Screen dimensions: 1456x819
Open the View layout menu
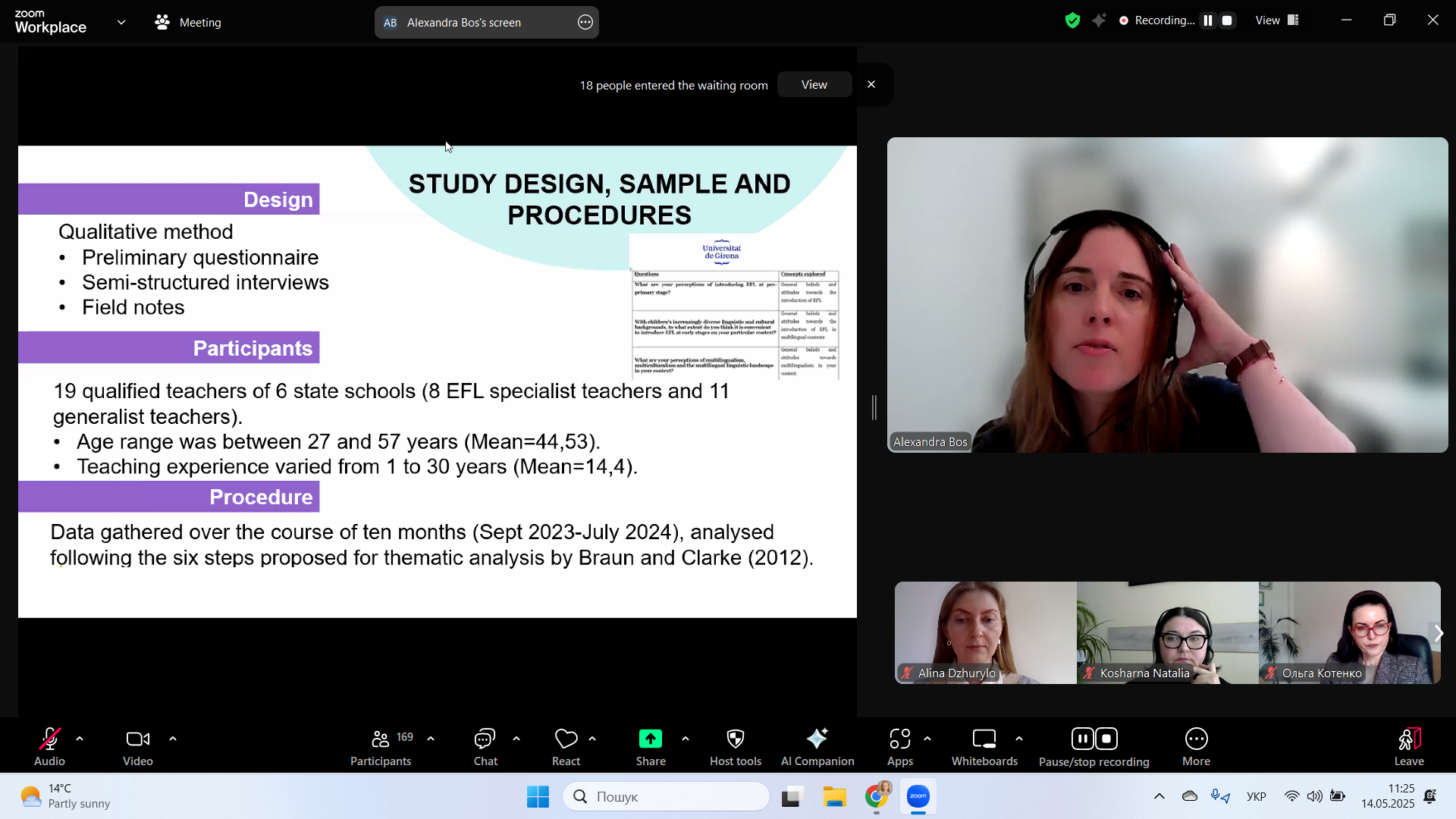(1277, 20)
